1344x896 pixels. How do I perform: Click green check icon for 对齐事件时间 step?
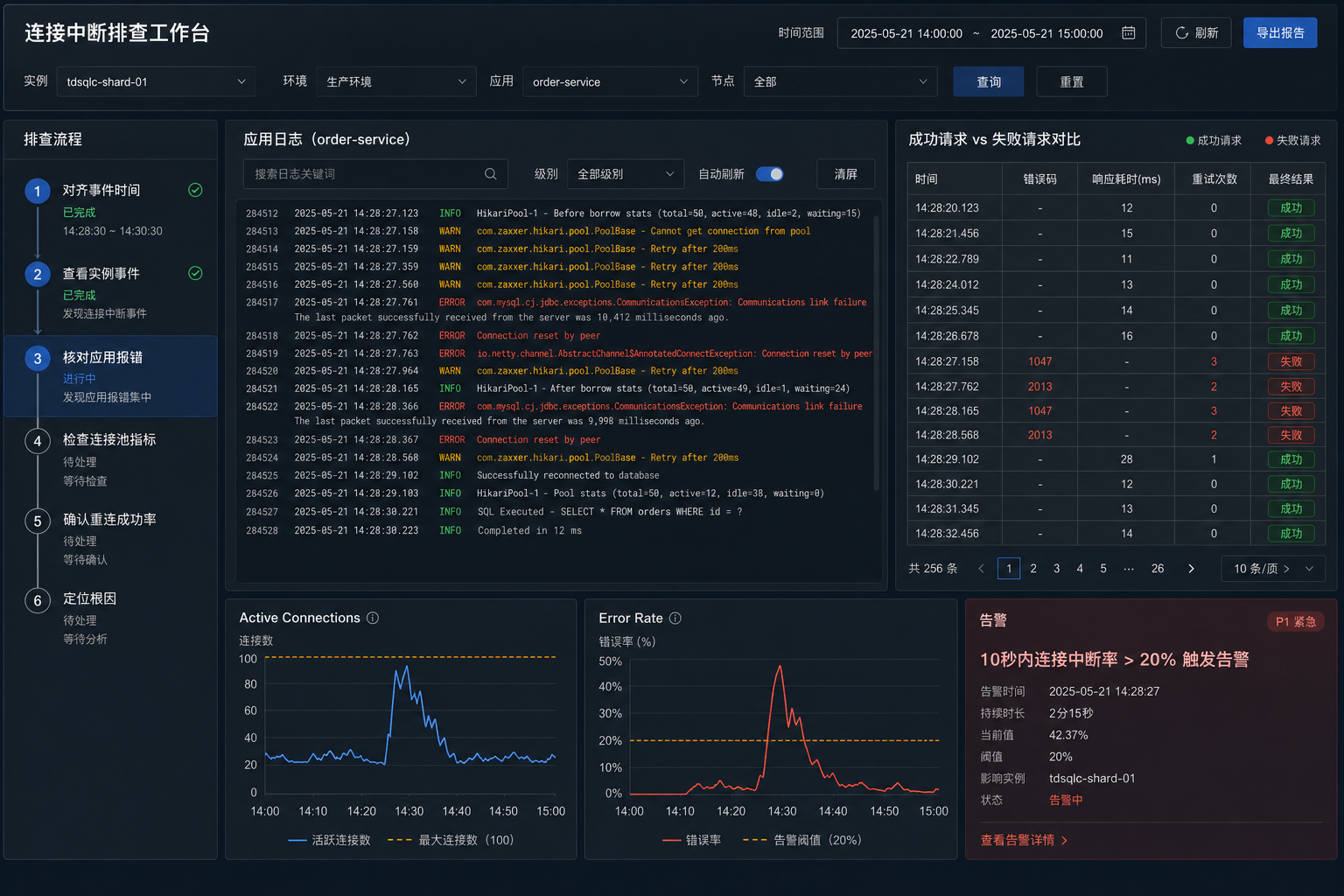(195, 190)
